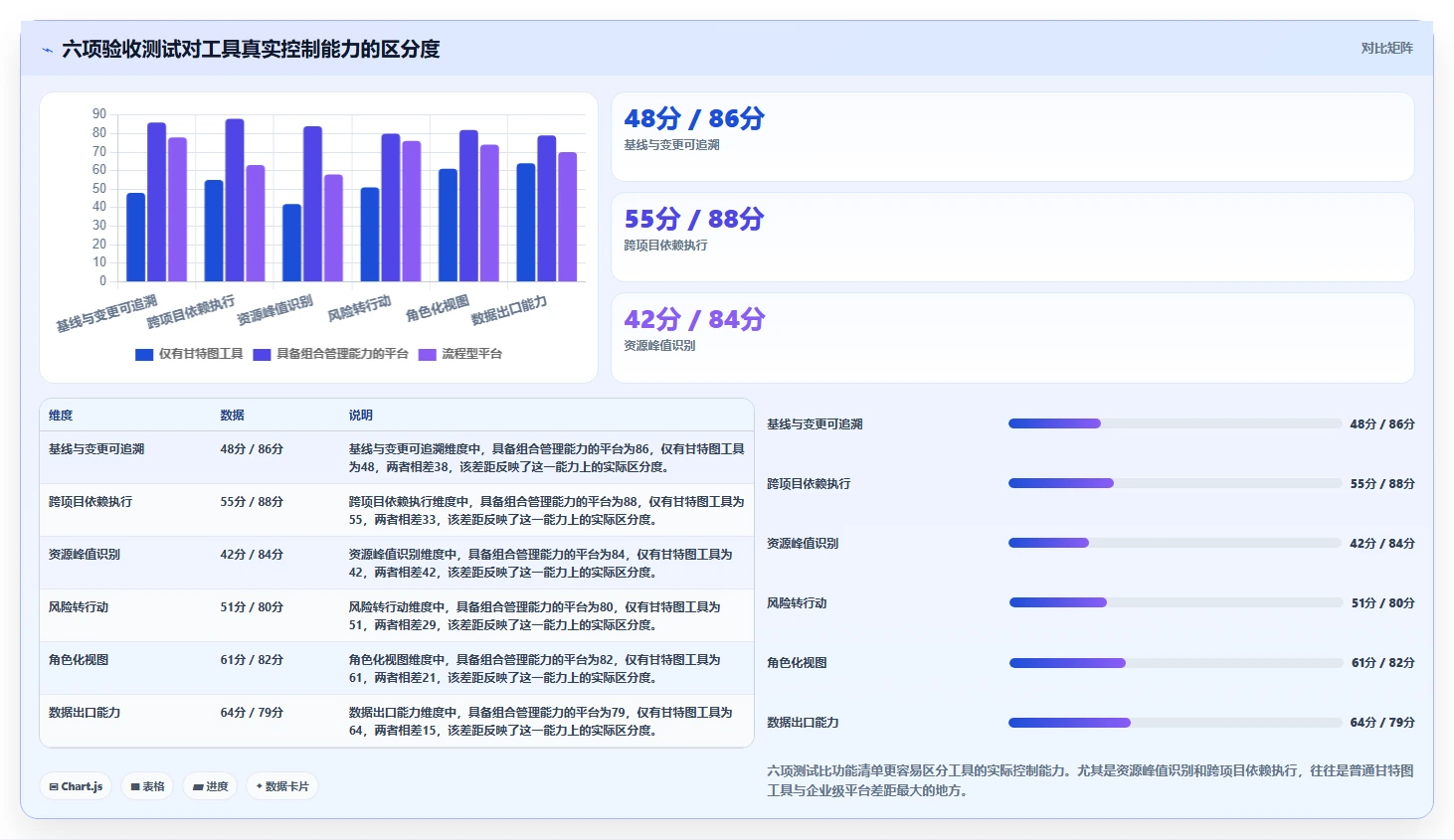This screenshot has height=840, width=1454.
Task: Click the 对比矩阵 label in the header
Action: pos(1386,48)
